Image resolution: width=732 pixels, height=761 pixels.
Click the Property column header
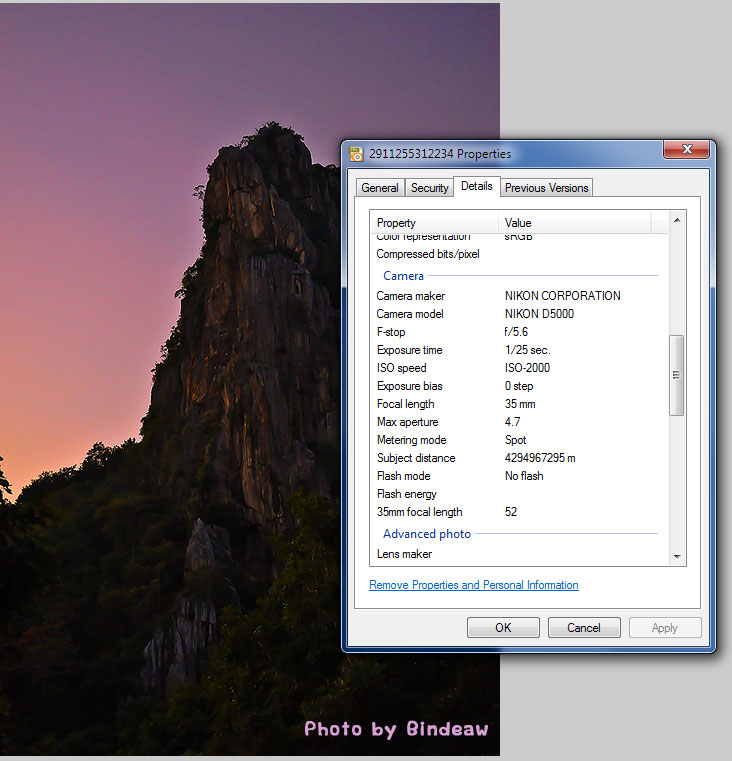pos(434,223)
